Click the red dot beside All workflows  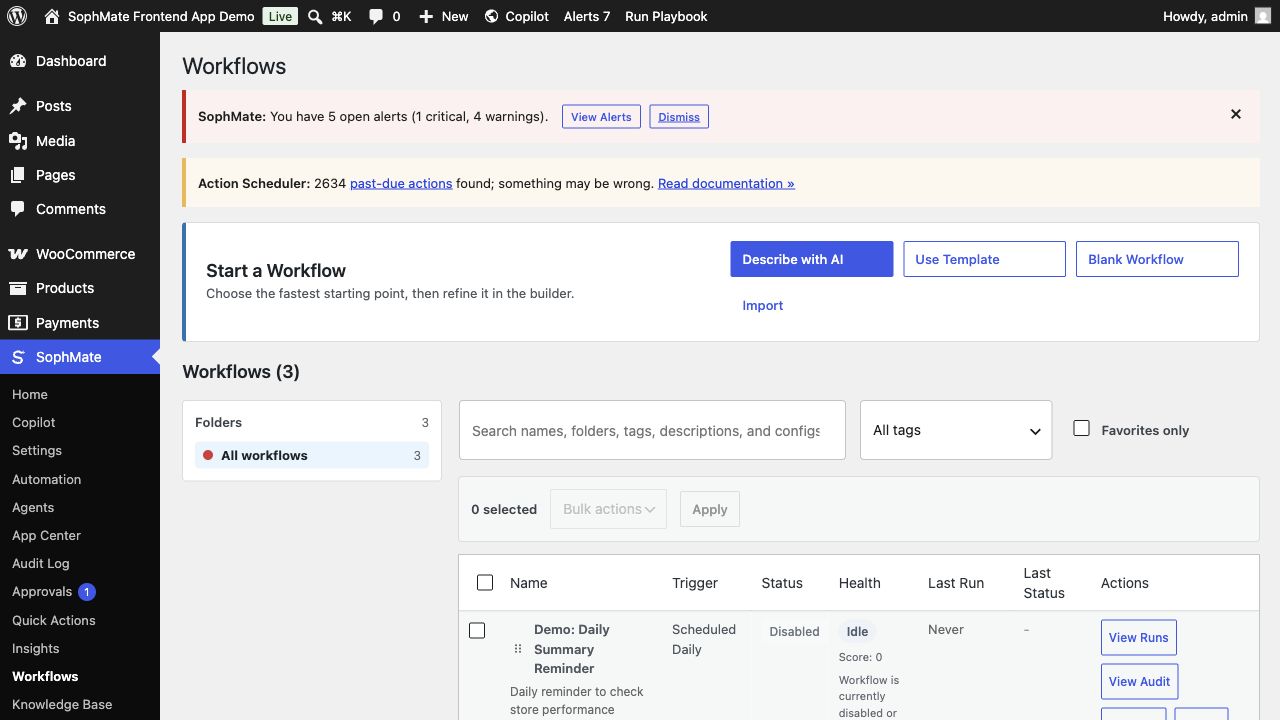[x=208, y=455]
